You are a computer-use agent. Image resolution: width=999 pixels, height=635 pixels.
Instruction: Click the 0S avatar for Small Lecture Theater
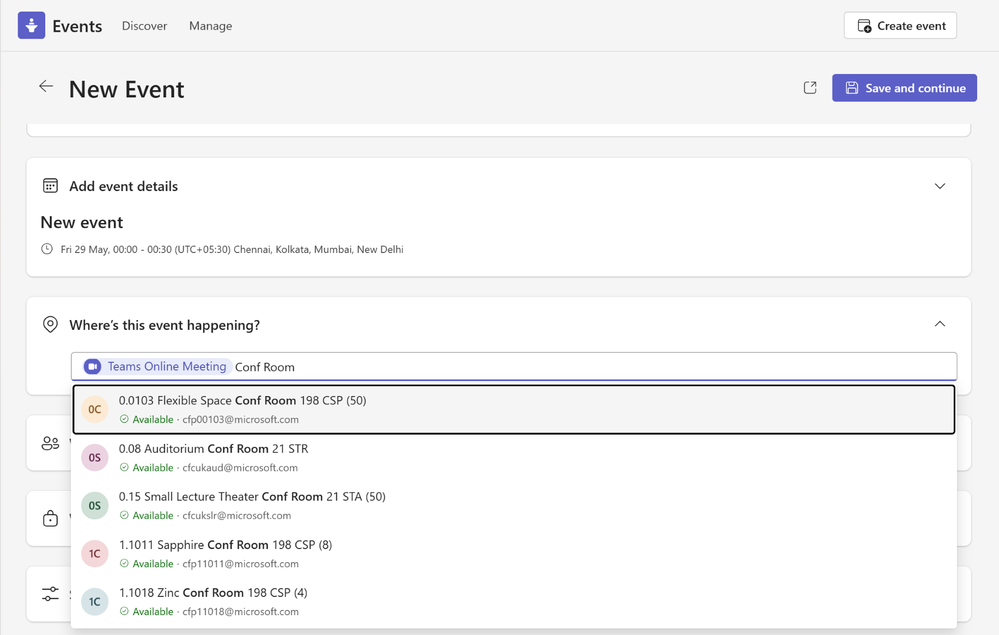[95, 506]
